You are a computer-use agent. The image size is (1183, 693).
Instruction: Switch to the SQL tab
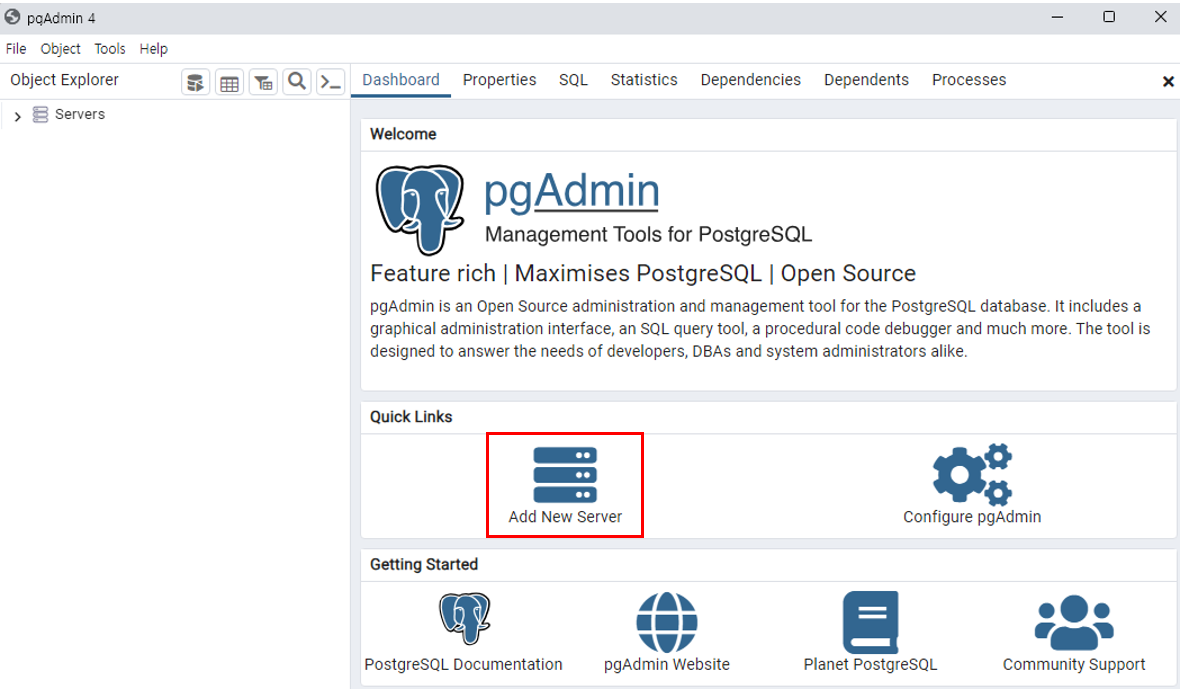573,80
